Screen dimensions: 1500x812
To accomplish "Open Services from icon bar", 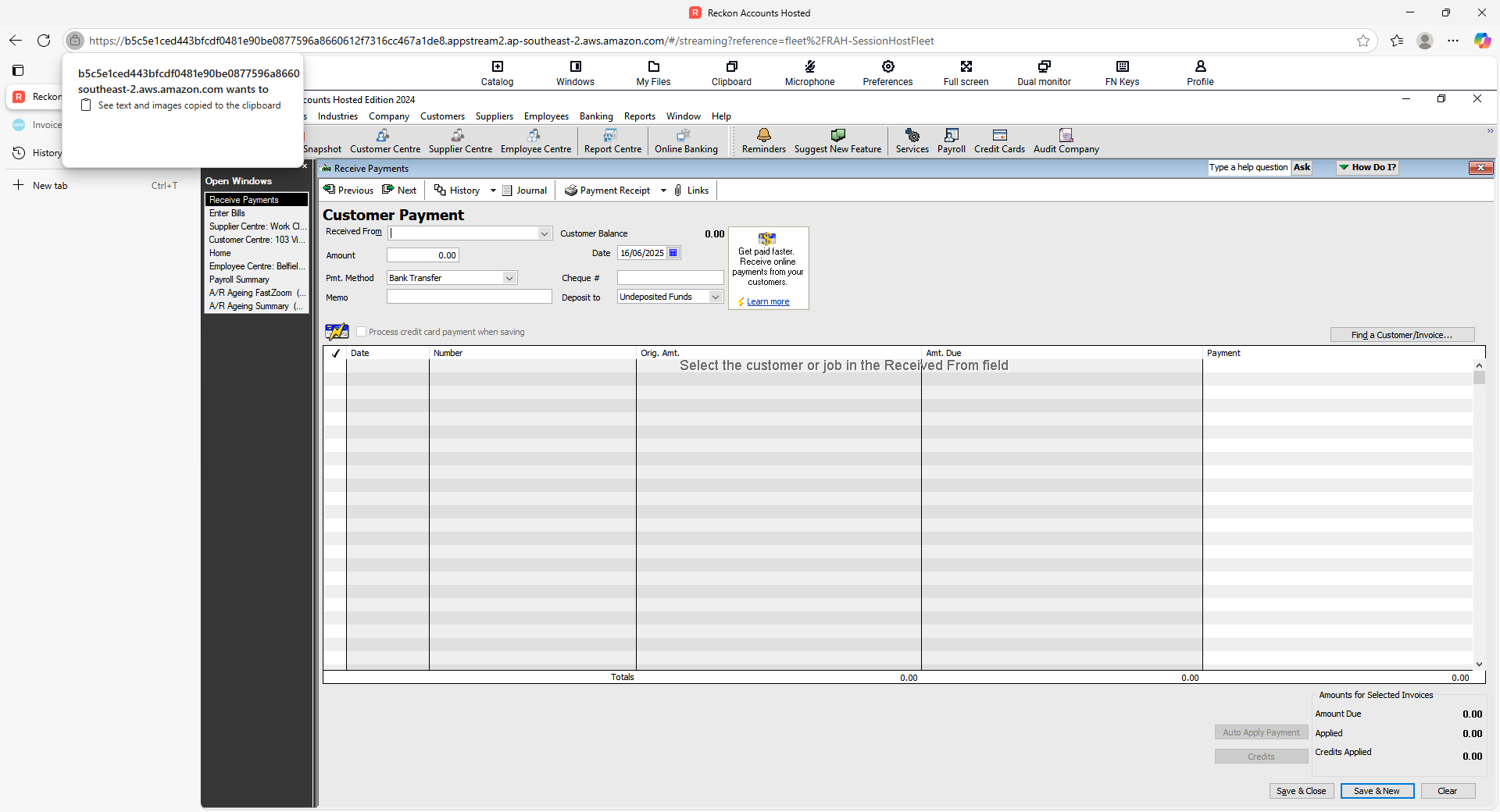I will click(912, 141).
